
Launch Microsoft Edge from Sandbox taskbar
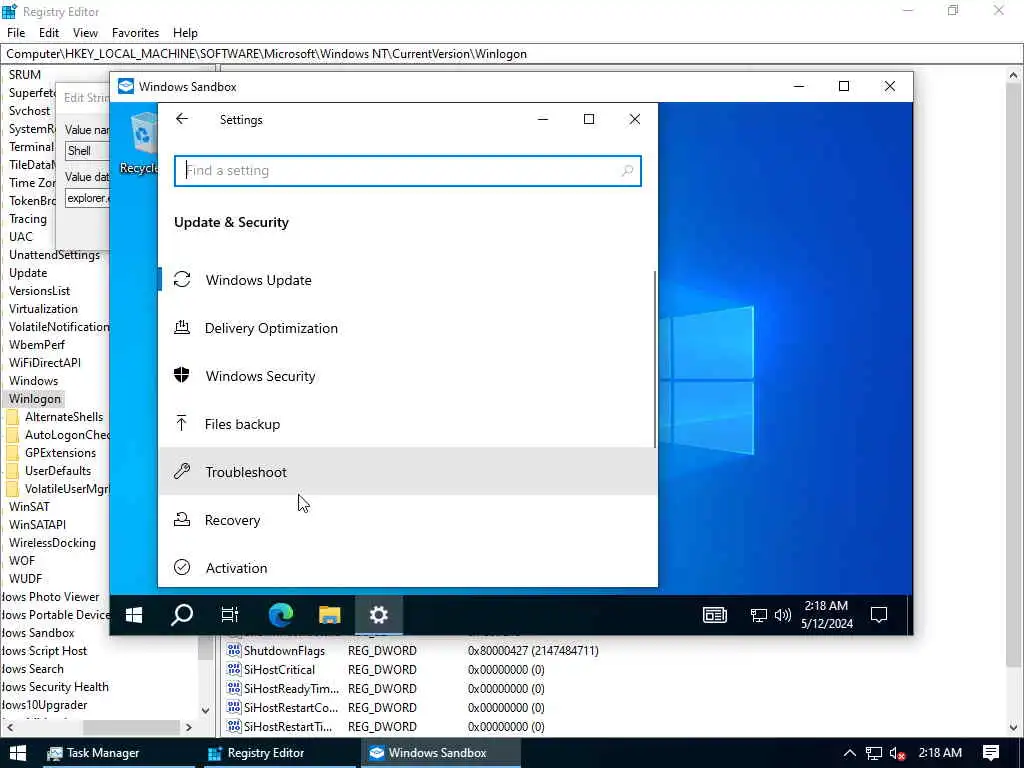(281, 615)
